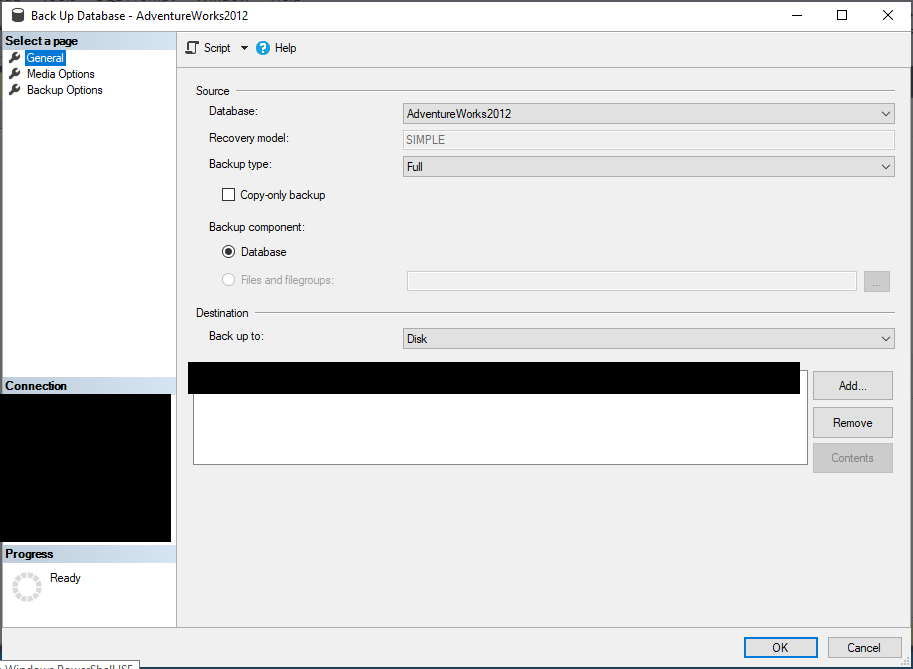
Task: Maximize the Back Up Database window
Action: (842, 15)
